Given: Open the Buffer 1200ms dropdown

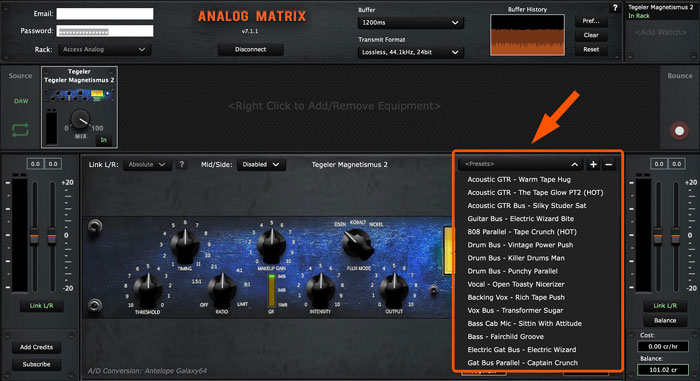Looking at the screenshot, I should 410,22.
